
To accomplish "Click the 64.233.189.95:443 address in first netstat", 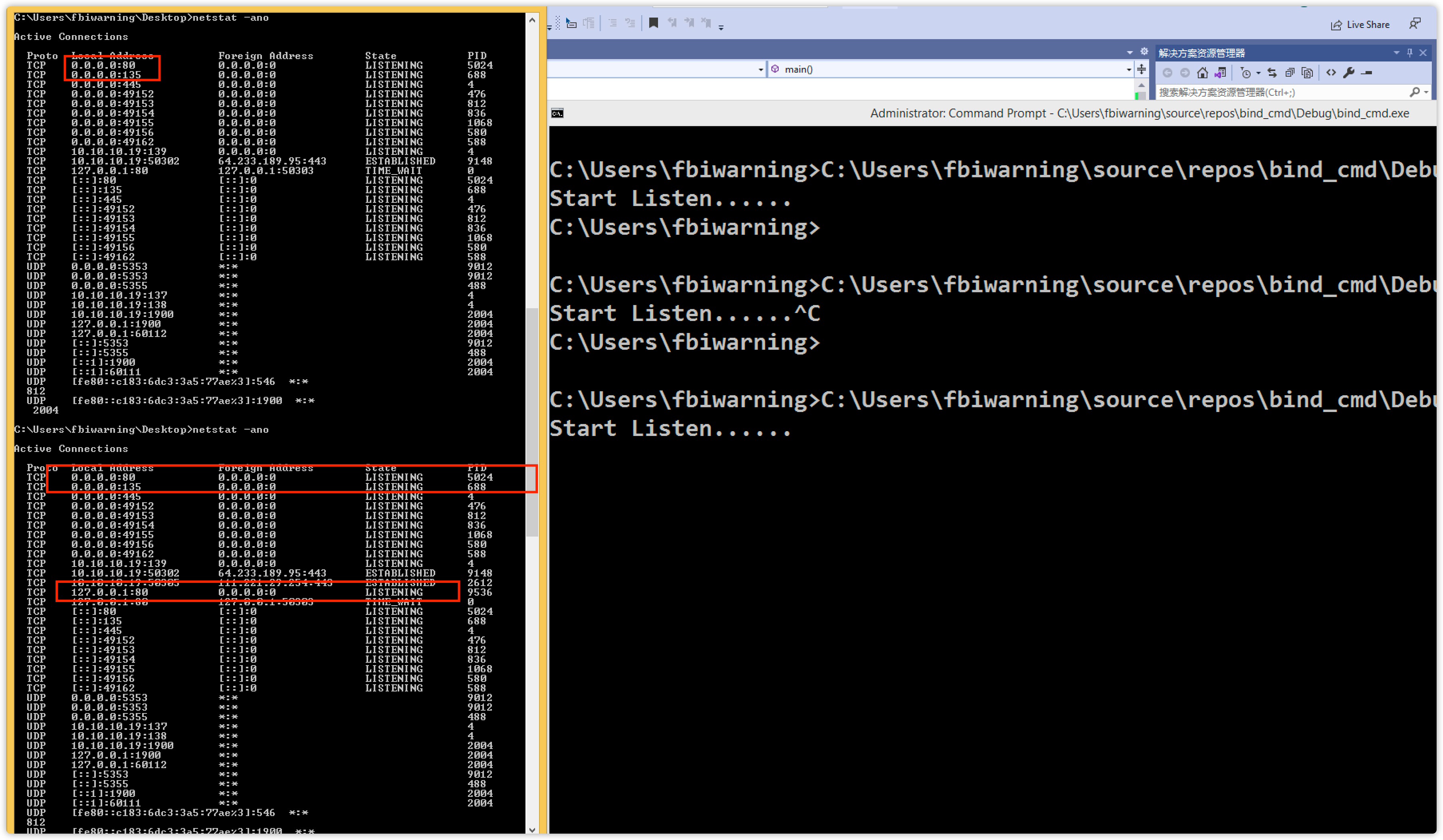I will (272, 161).
